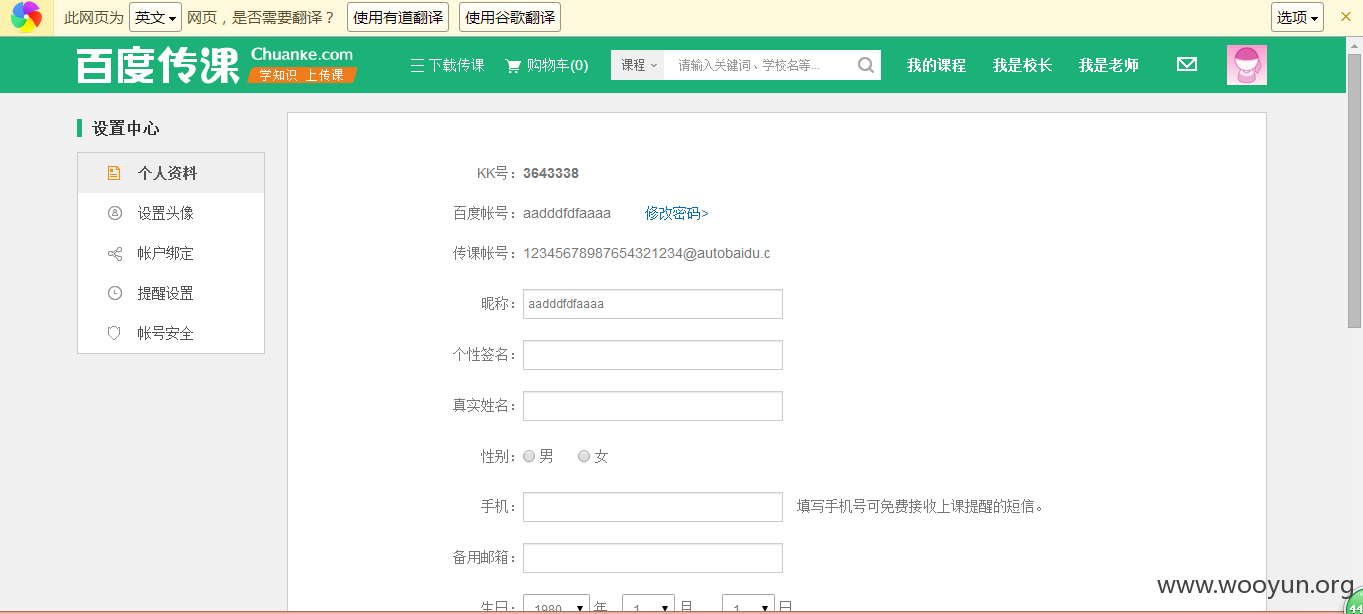Select 帐户绑定 in the settings sidebar
The image size is (1363, 614).
click(171, 253)
